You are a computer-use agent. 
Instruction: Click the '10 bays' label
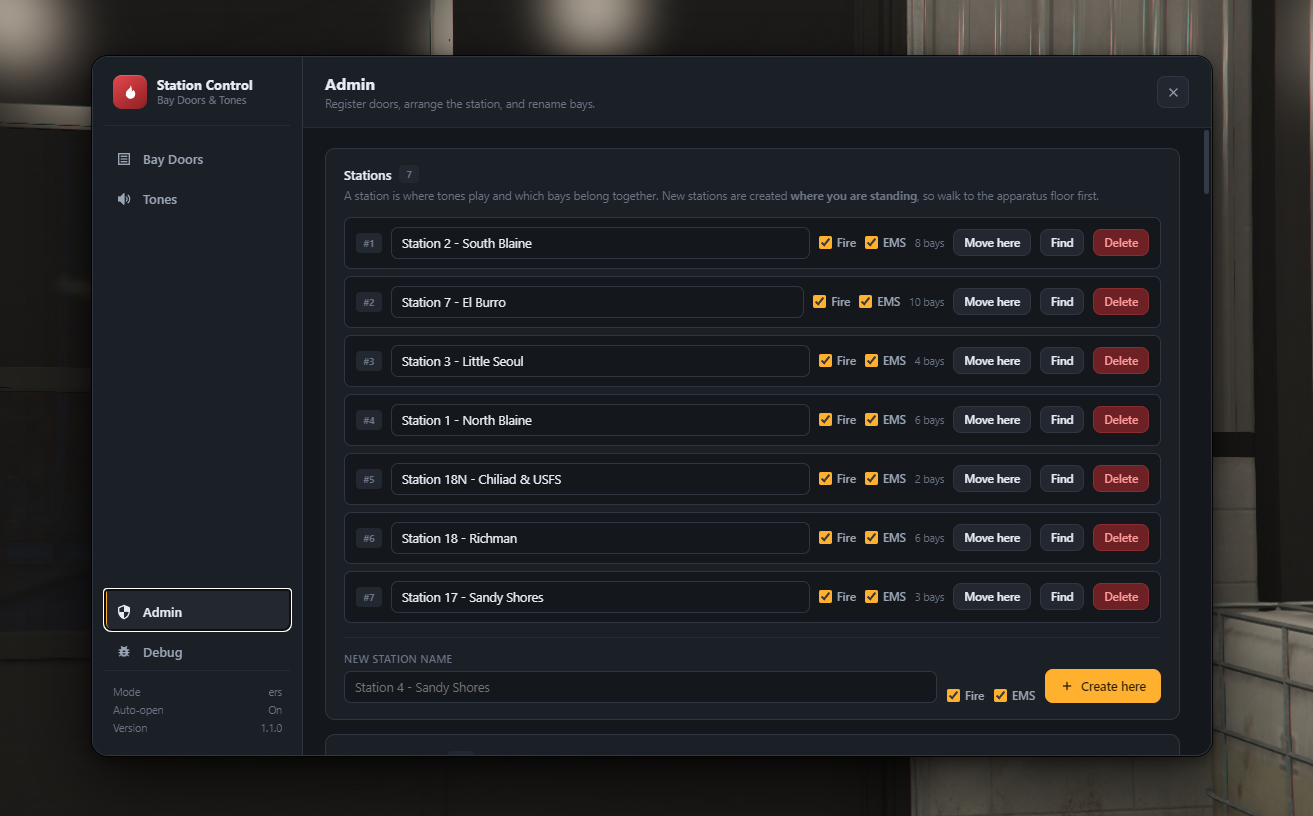coord(926,302)
